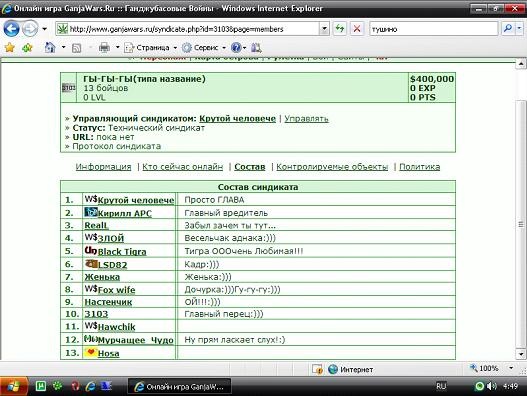
Task: Stop loading with the red X icon
Action: (357, 29)
